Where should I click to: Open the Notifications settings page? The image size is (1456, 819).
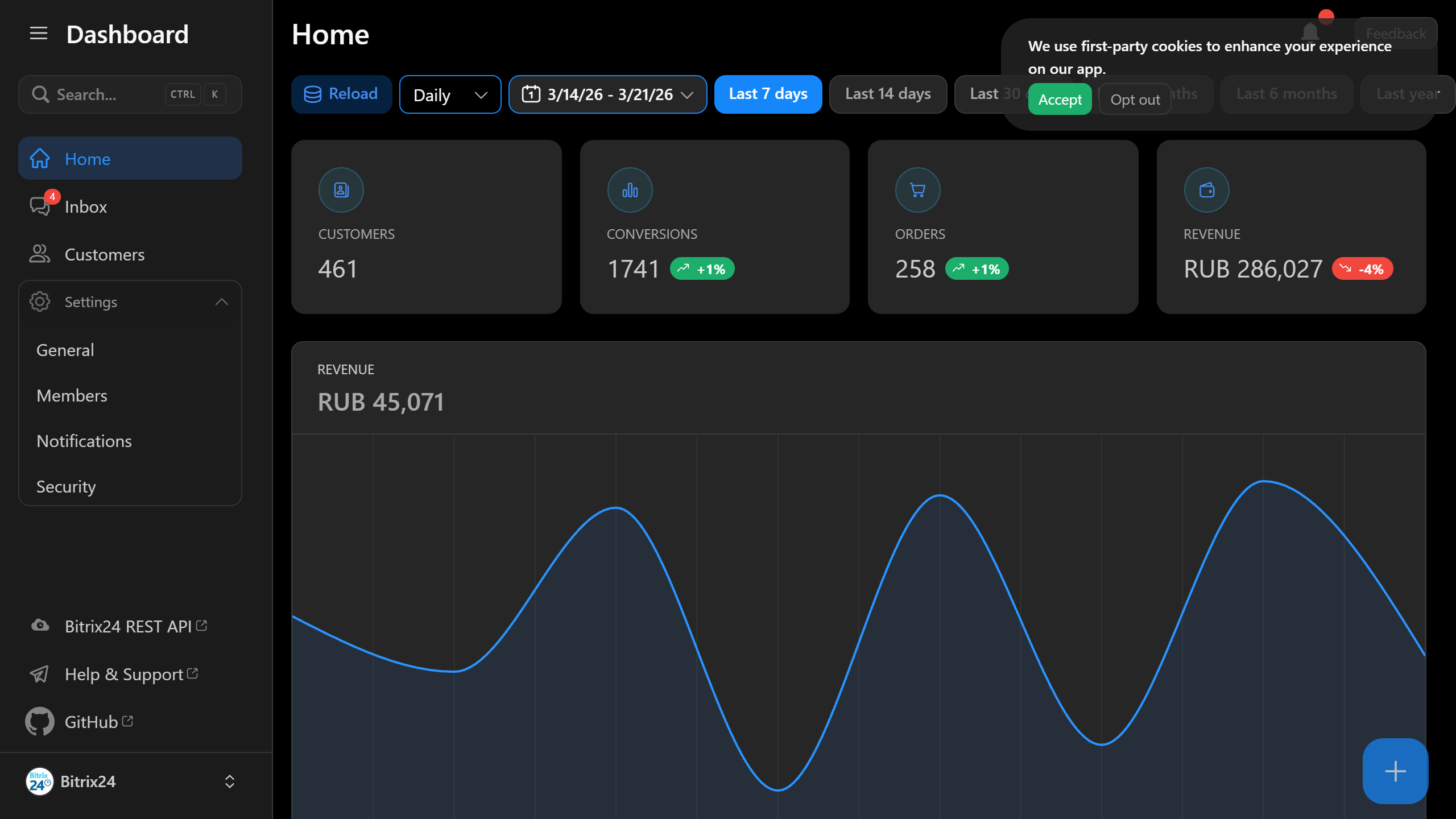(84, 441)
